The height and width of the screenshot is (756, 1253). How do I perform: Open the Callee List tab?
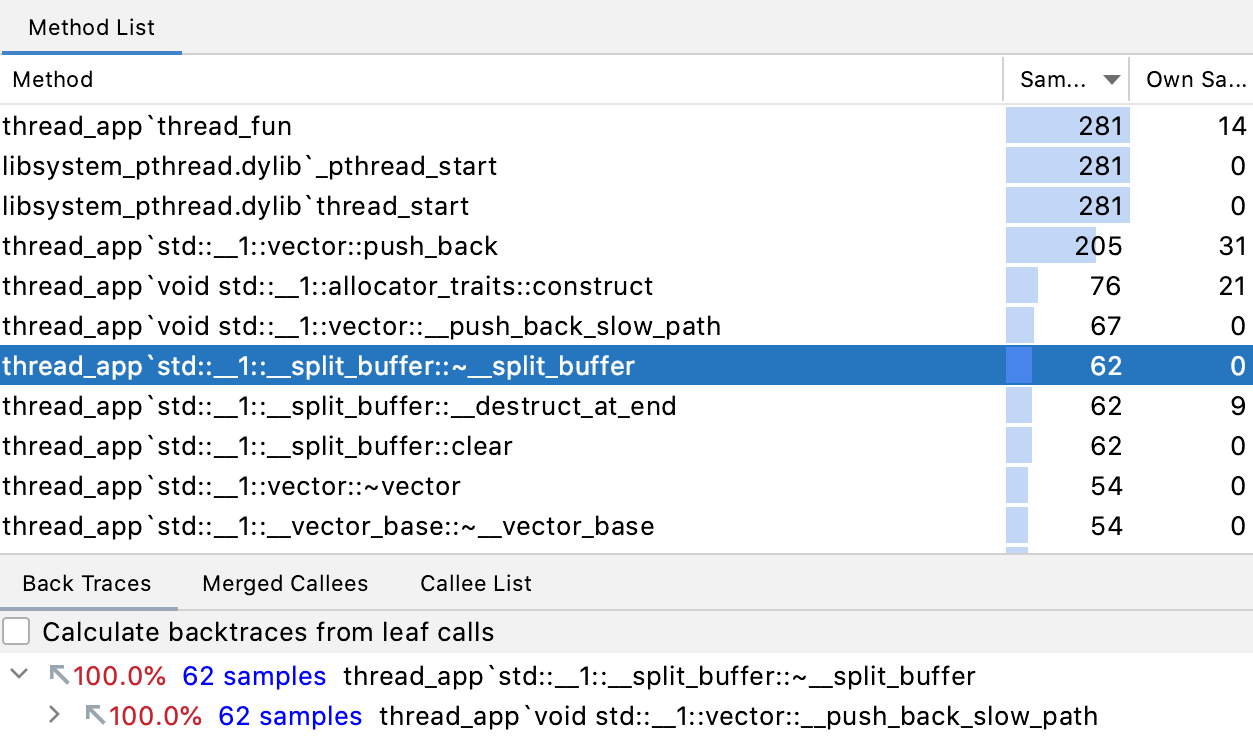(x=476, y=584)
